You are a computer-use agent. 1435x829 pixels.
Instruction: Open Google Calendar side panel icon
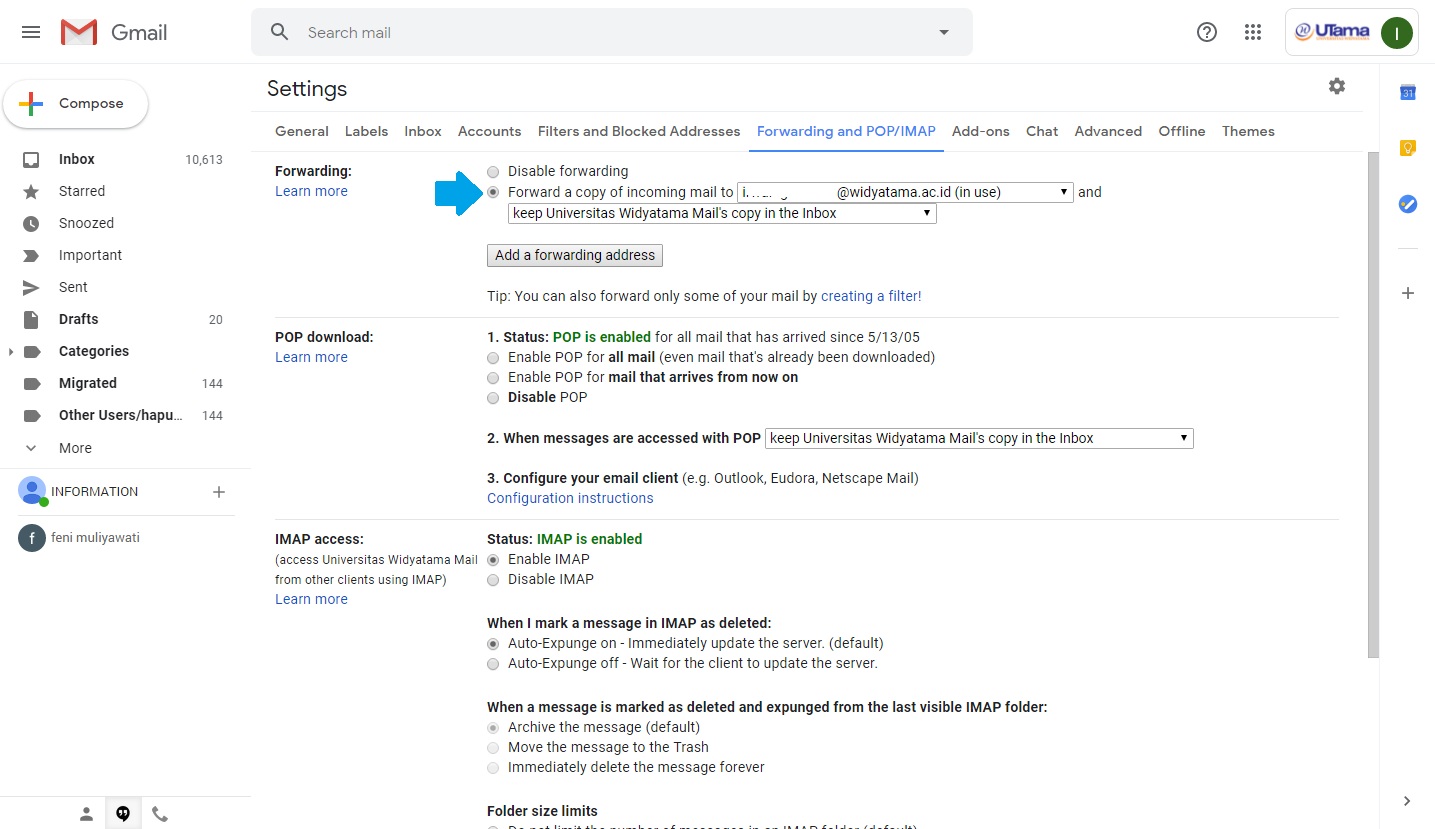click(1407, 93)
